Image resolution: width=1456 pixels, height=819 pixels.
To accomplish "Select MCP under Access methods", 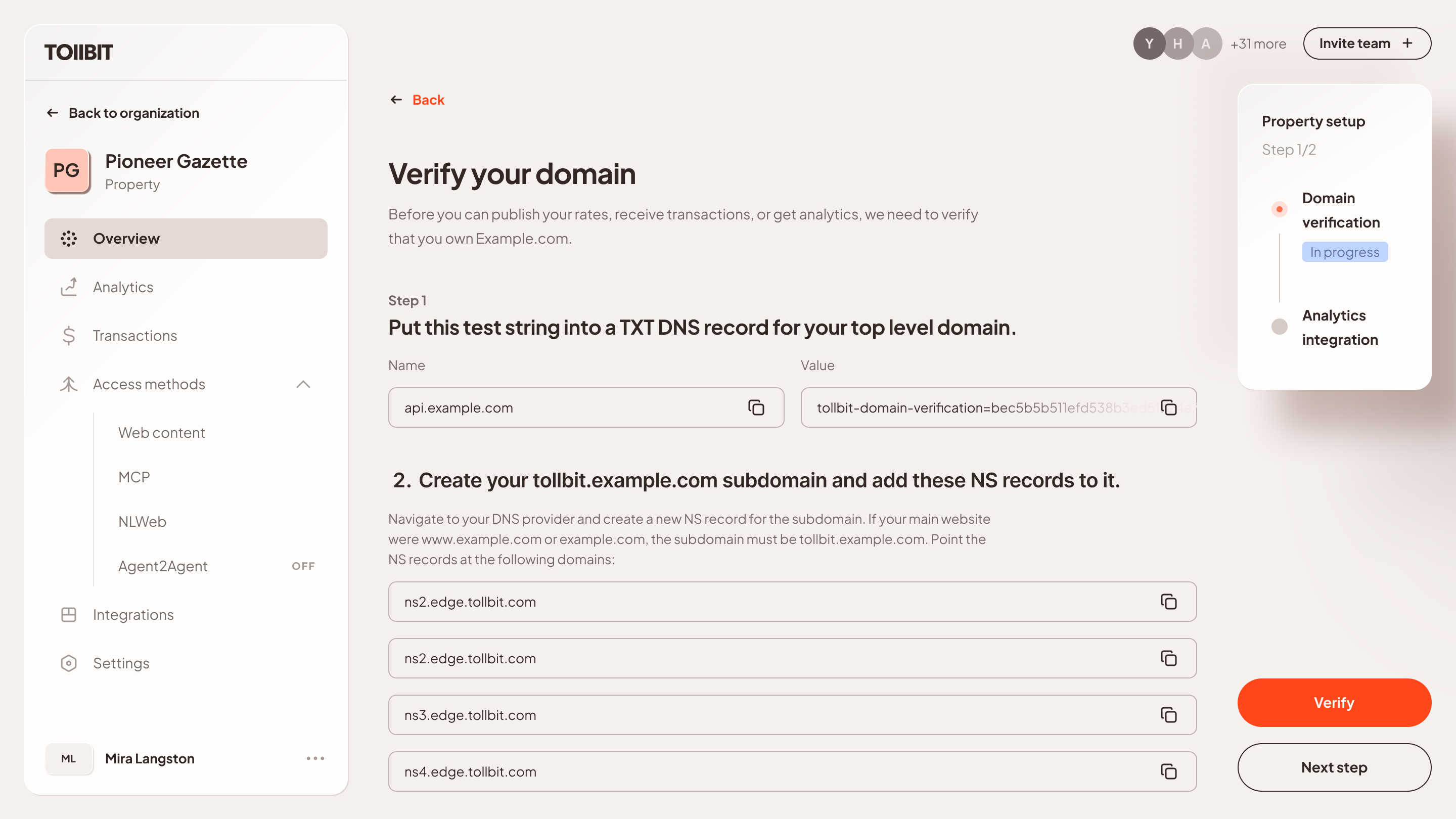I will 134,476.
